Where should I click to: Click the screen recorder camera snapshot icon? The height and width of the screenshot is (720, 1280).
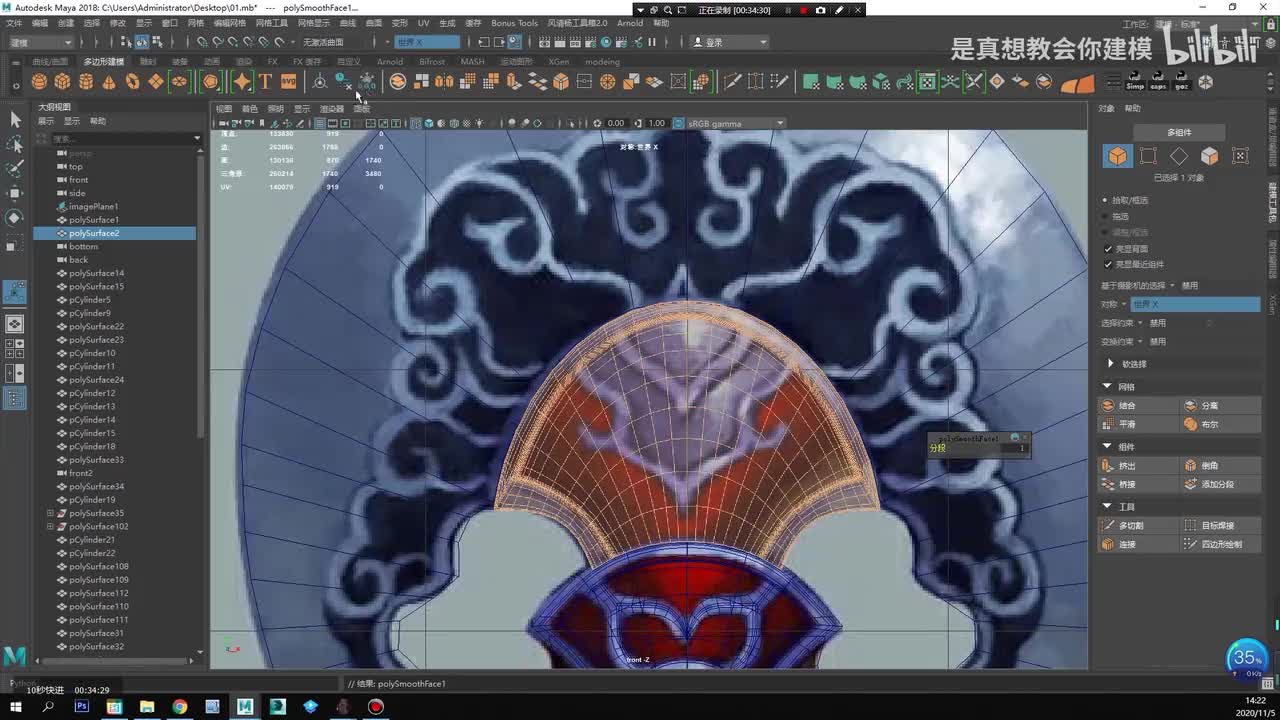(821, 10)
